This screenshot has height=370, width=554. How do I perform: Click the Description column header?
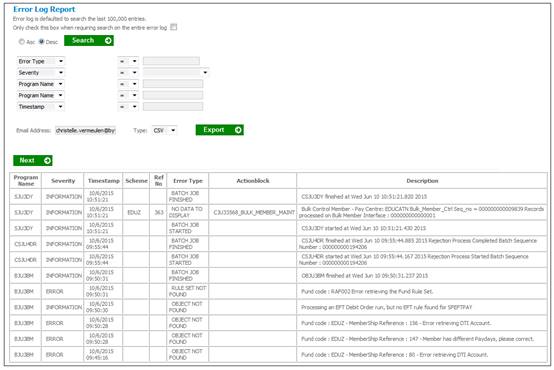422,181
